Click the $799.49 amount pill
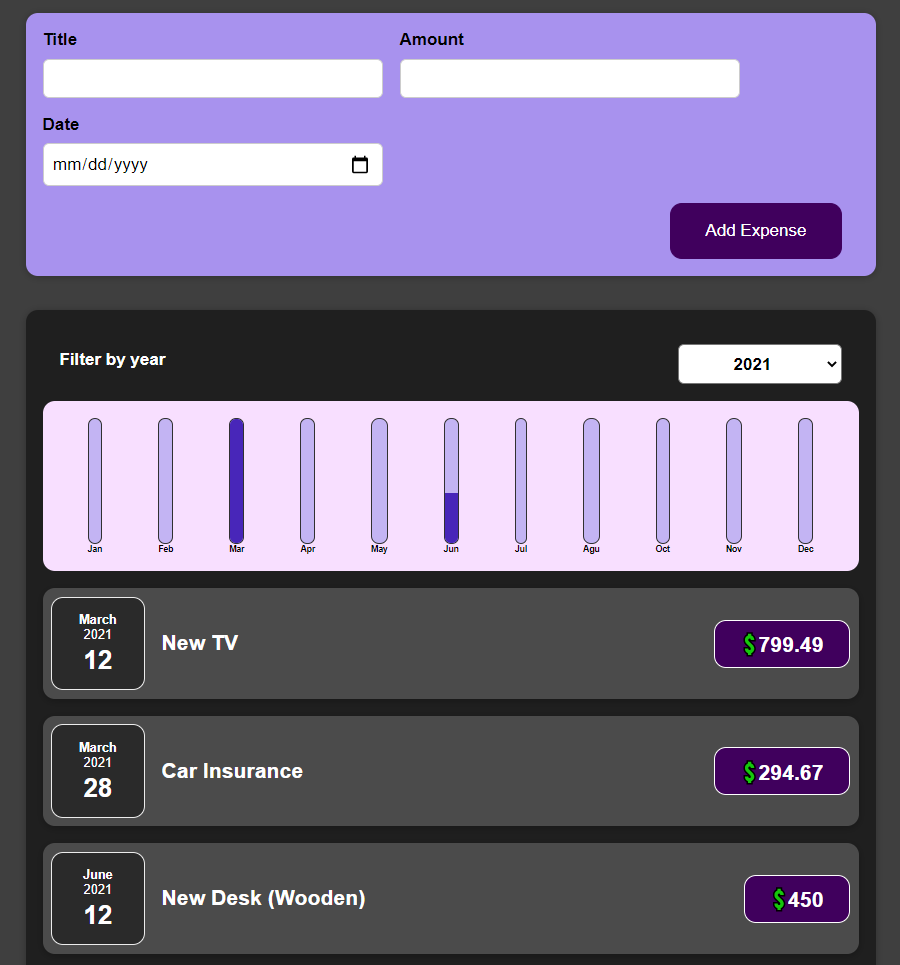The height and width of the screenshot is (965, 900). point(781,644)
